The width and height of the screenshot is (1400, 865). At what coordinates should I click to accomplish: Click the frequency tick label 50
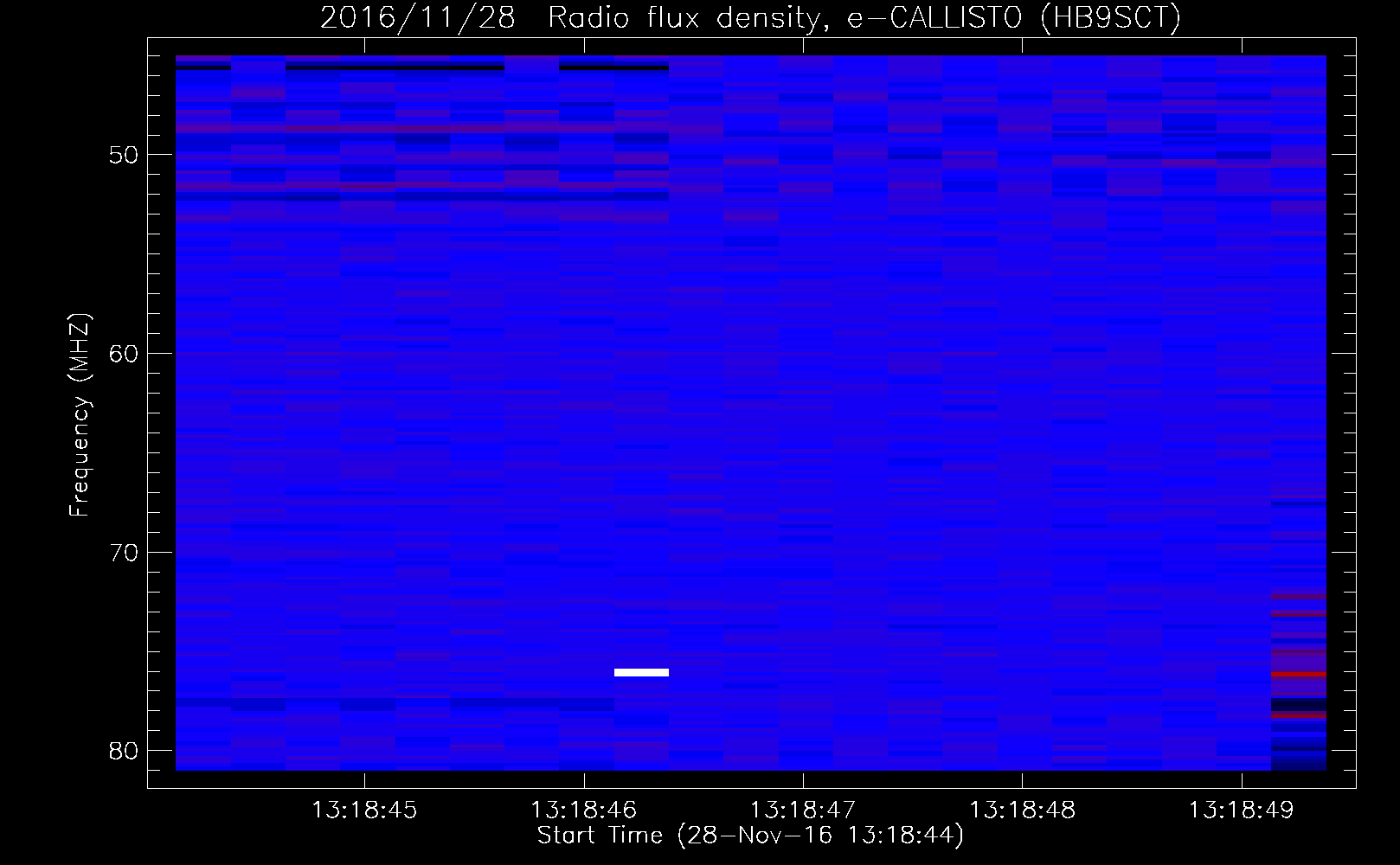point(124,156)
